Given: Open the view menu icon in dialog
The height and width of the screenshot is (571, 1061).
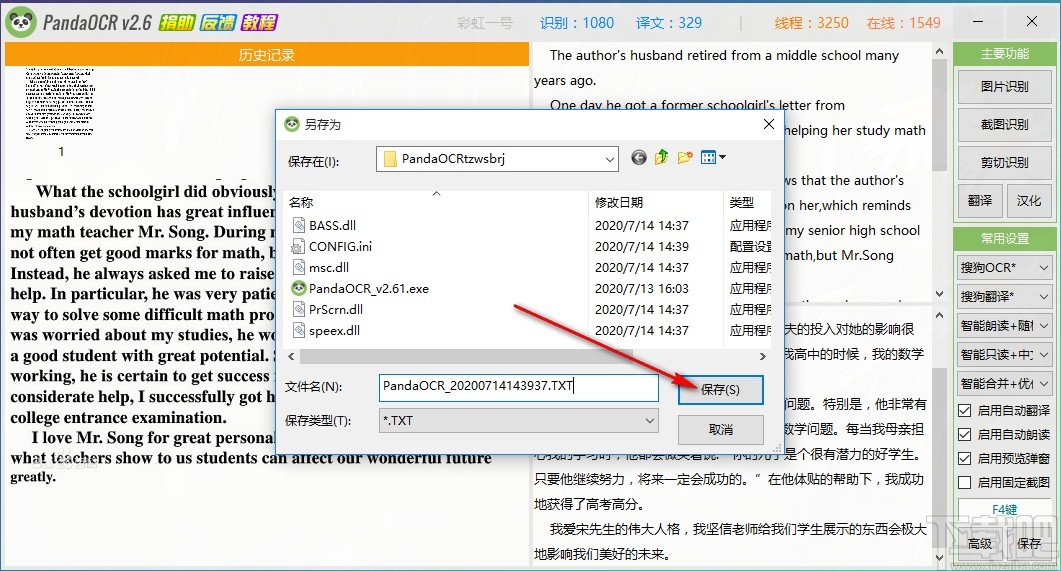Looking at the screenshot, I should point(713,158).
